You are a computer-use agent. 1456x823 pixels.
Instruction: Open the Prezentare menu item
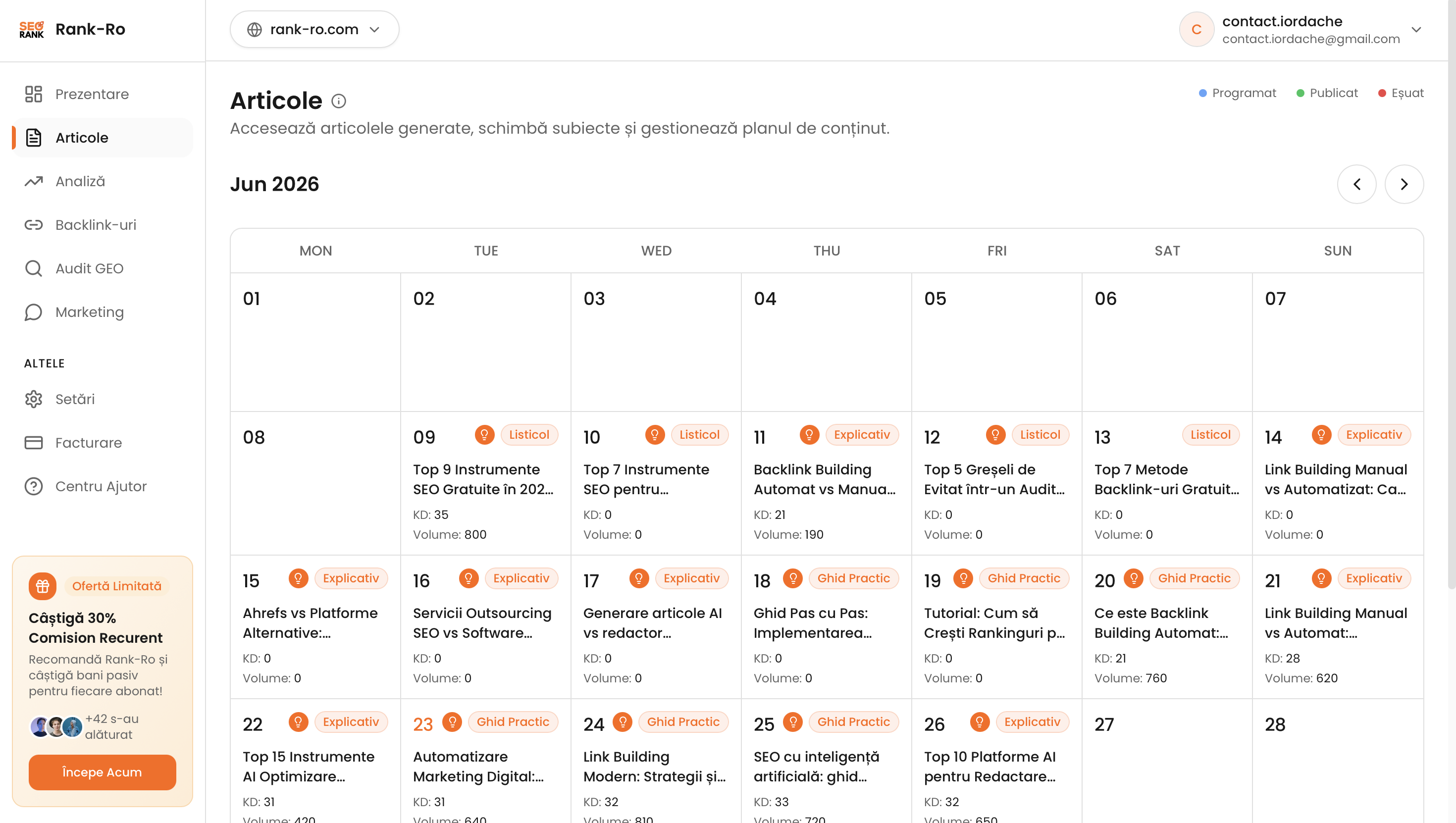(103, 94)
